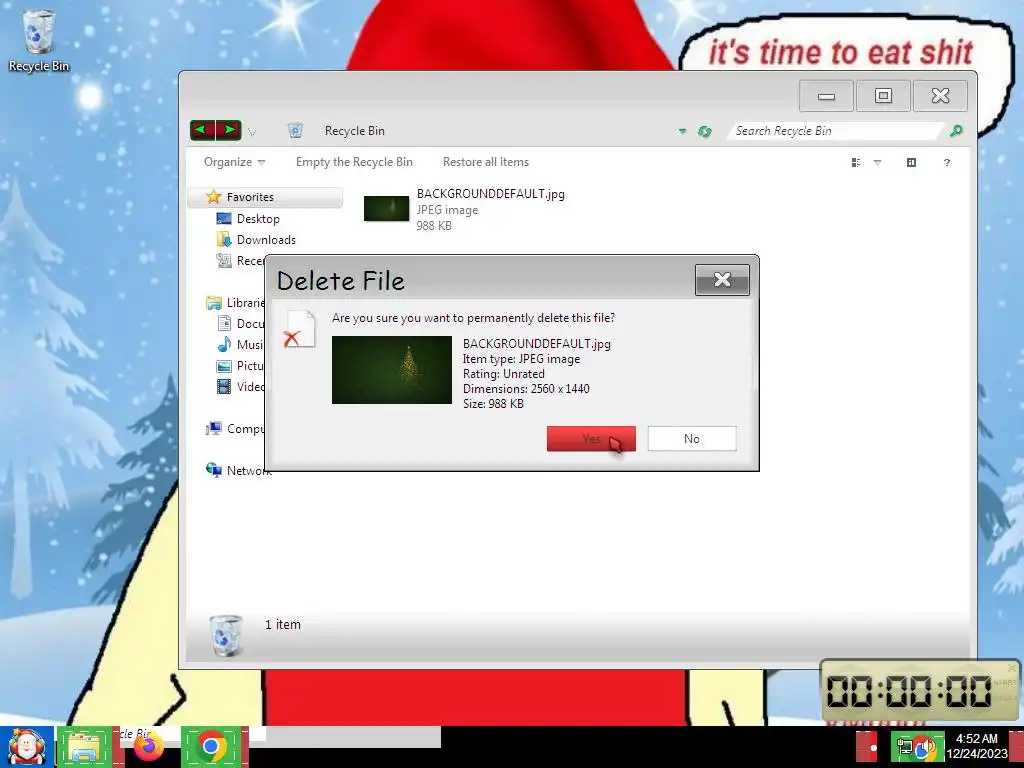Click the Network icon in navigation pane
The width and height of the screenshot is (1024, 768).
click(x=214, y=470)
